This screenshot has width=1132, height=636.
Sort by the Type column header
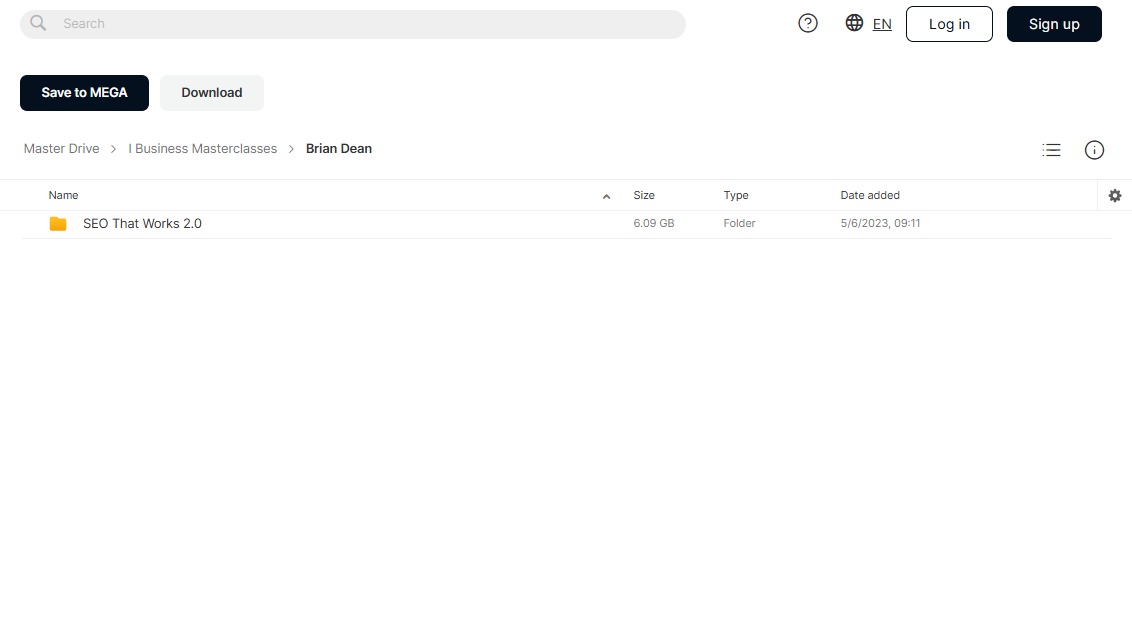[x=736, y=196]
